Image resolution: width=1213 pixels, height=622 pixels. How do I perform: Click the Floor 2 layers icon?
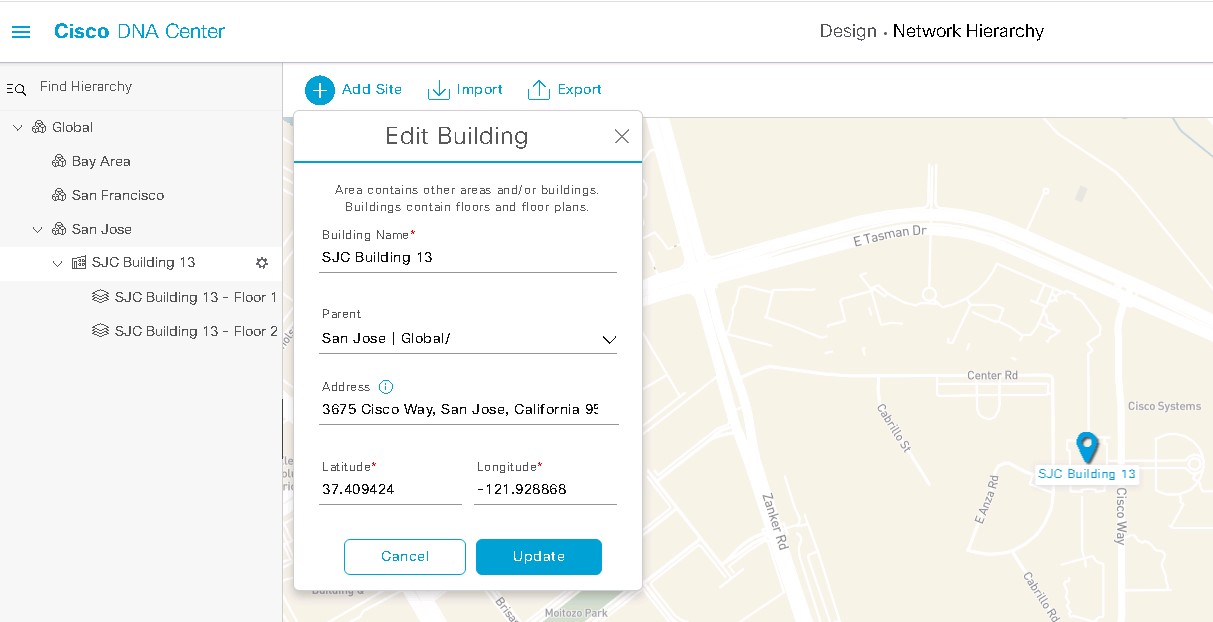coord(100,331)
